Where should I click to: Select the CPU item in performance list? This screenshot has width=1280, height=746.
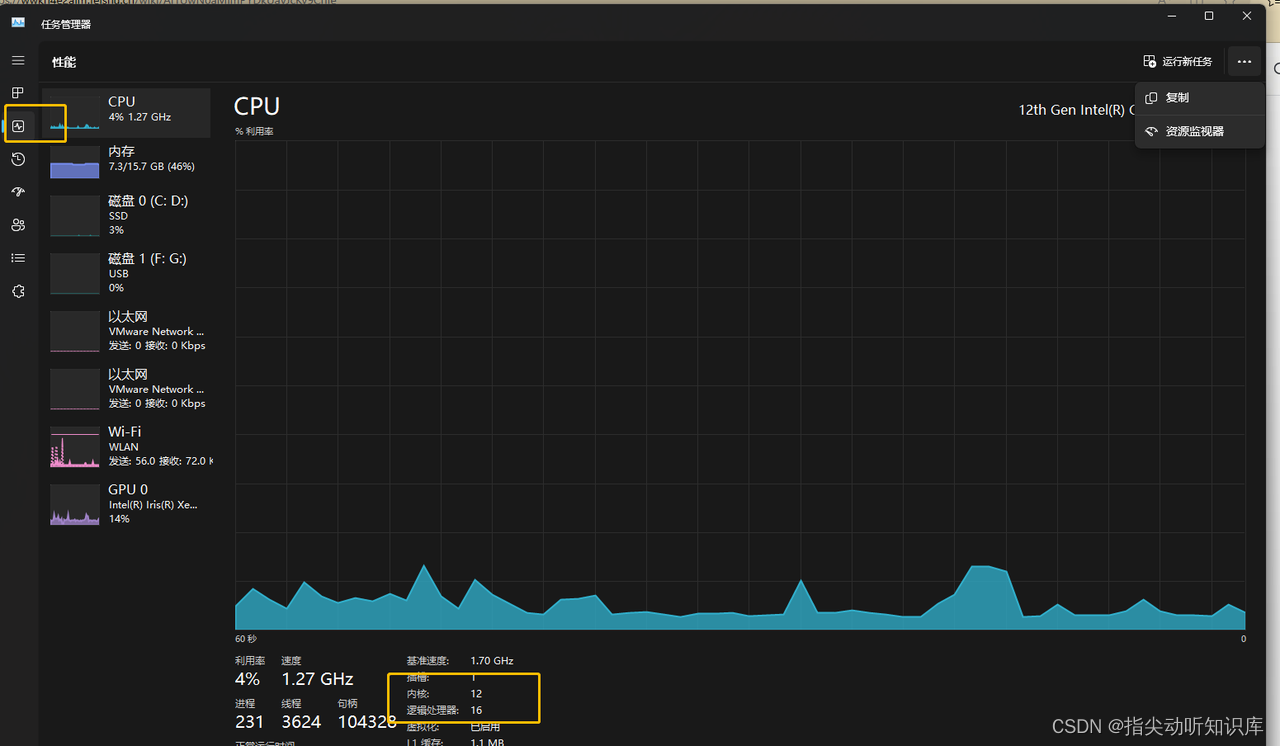click(127, 113)
